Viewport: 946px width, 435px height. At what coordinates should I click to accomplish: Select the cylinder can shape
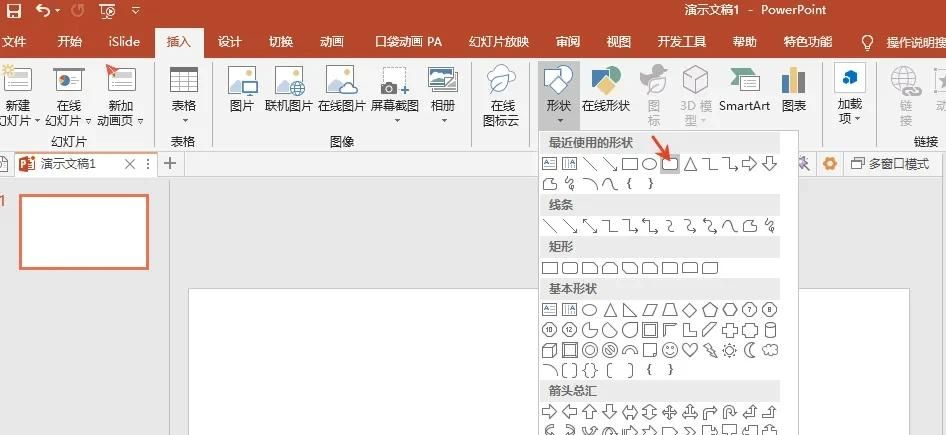click(x=770, y=330)
